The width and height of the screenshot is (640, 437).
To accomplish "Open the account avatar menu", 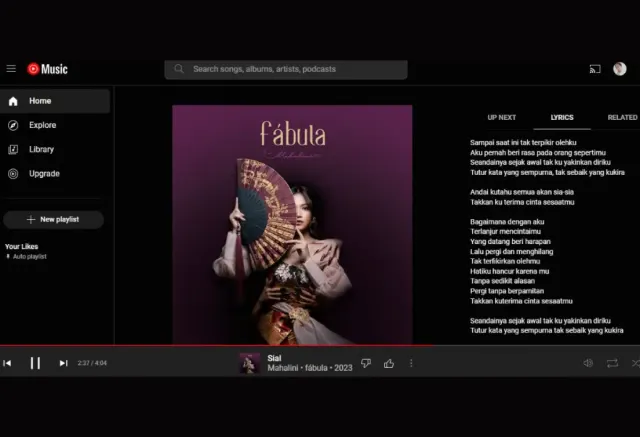I will (620, 69).
